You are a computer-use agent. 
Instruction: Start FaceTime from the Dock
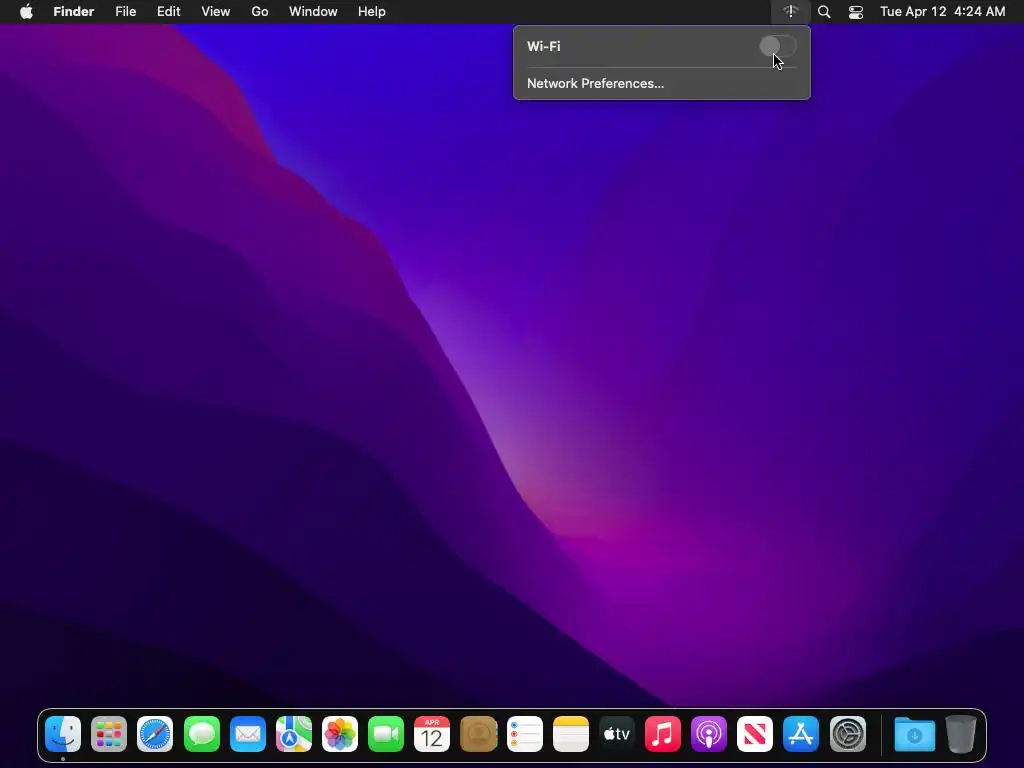(x=386, y=734)
